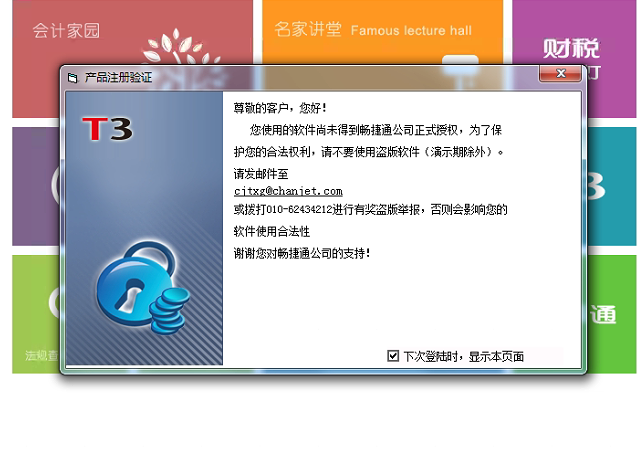
Task: Click the 软件使用合法性 text line
Action: (271, 232)
